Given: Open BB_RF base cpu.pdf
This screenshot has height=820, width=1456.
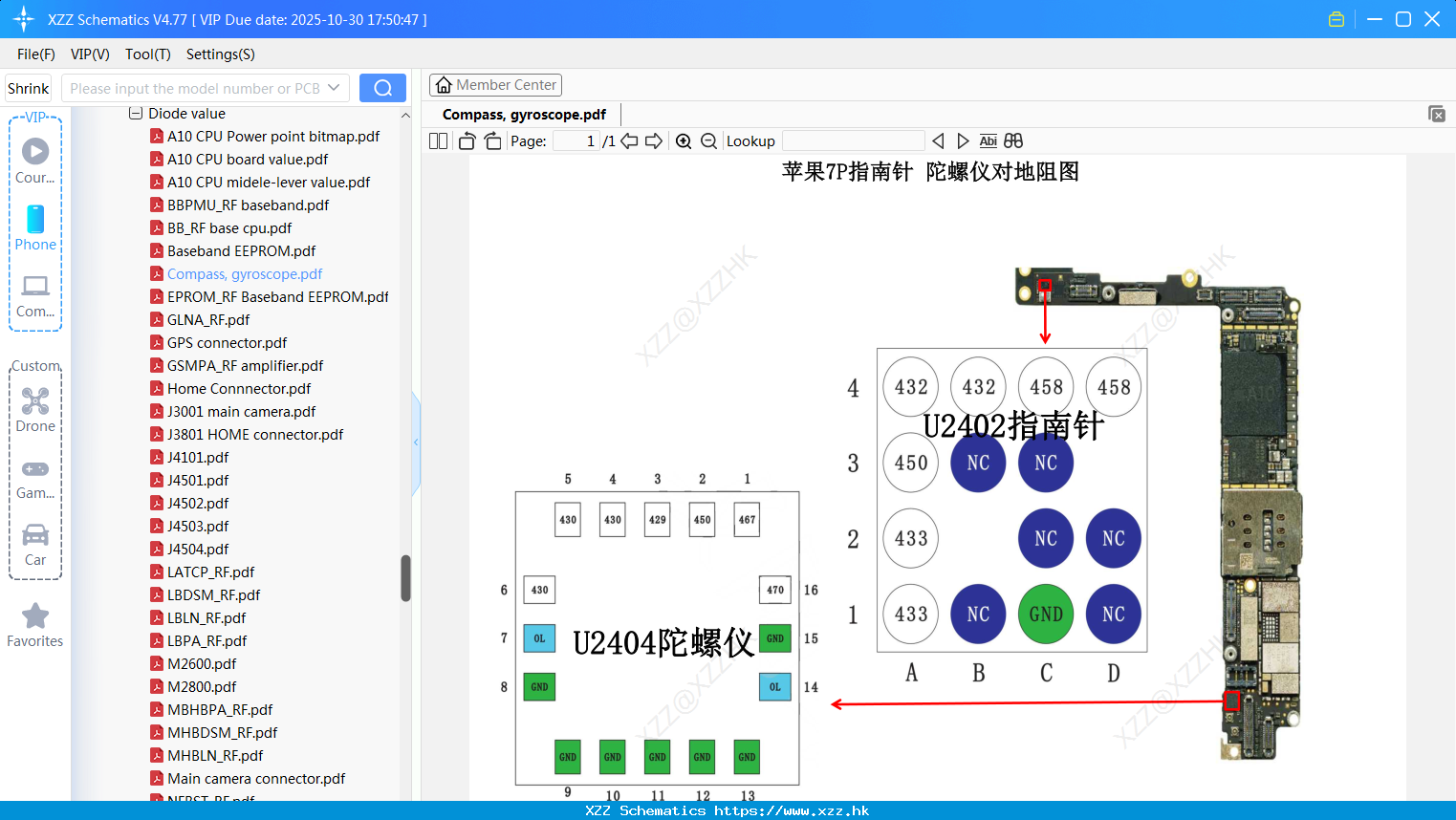Looking at the screenshot, I should [229, 228].
